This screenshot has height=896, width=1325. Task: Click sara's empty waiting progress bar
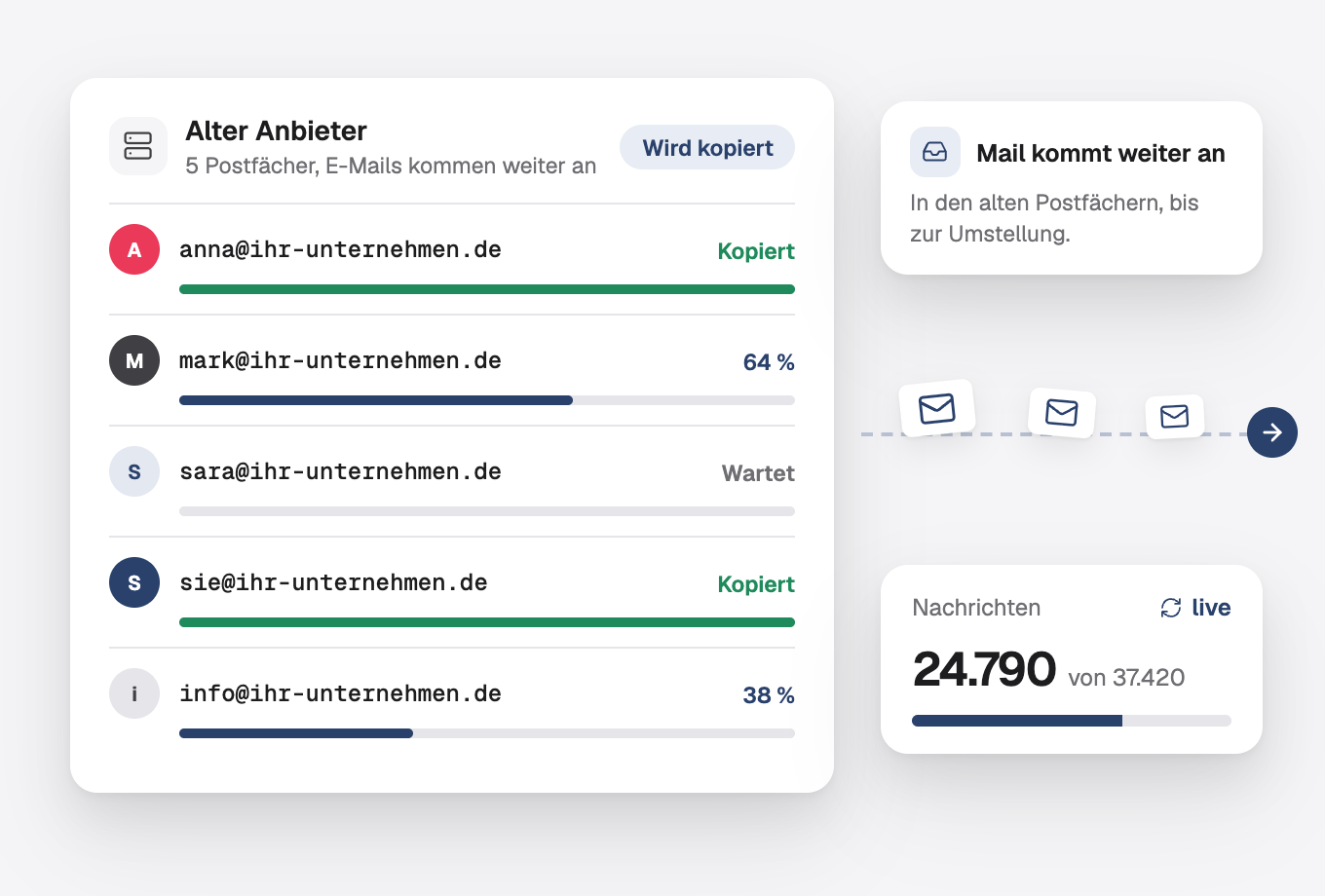tap(487, 511)
